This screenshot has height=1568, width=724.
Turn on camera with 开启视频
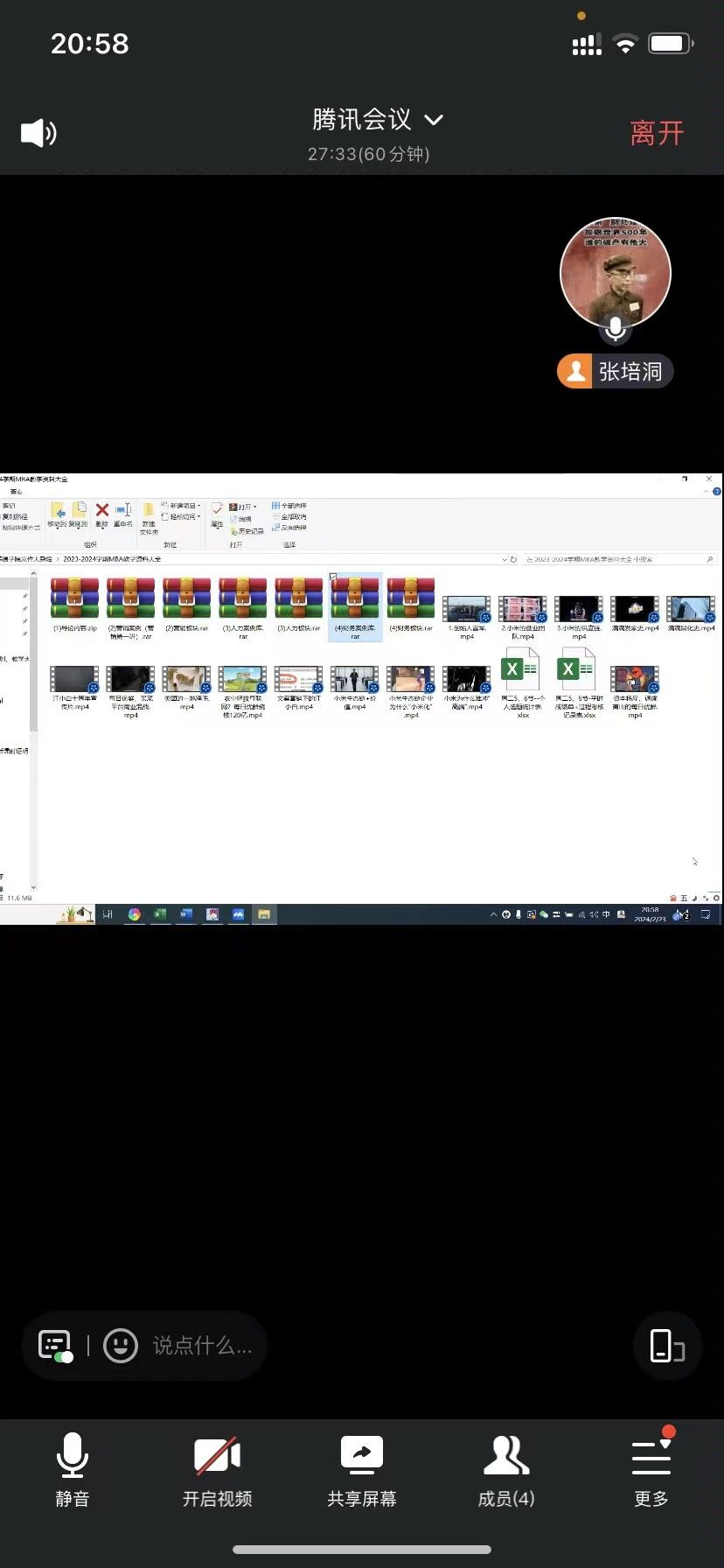[217, 1470]
